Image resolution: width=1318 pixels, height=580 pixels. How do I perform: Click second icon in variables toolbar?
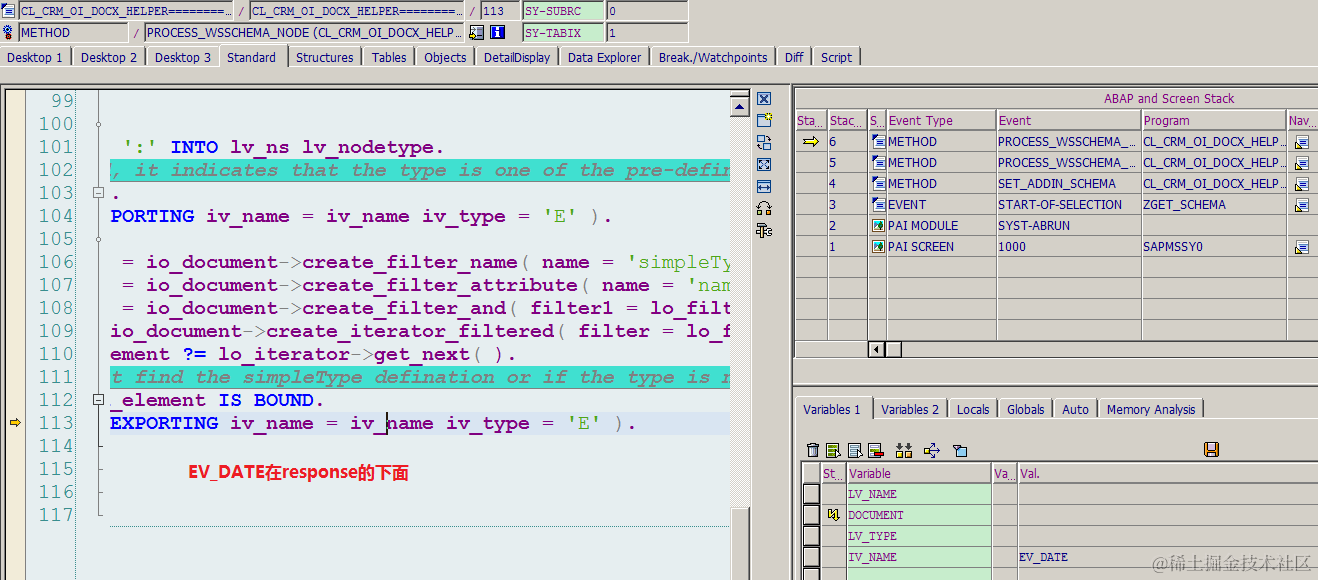click(x=833, y=450)
